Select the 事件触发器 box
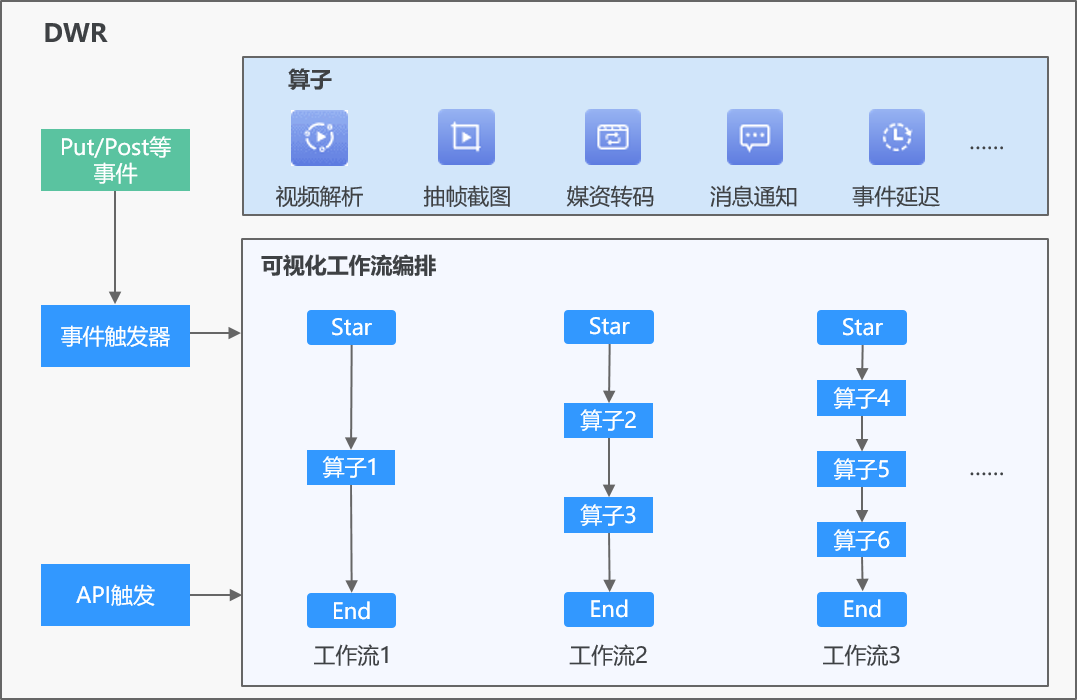This screenshot has height=700, width=1077. pyautogui.click(x=115, y=336)
